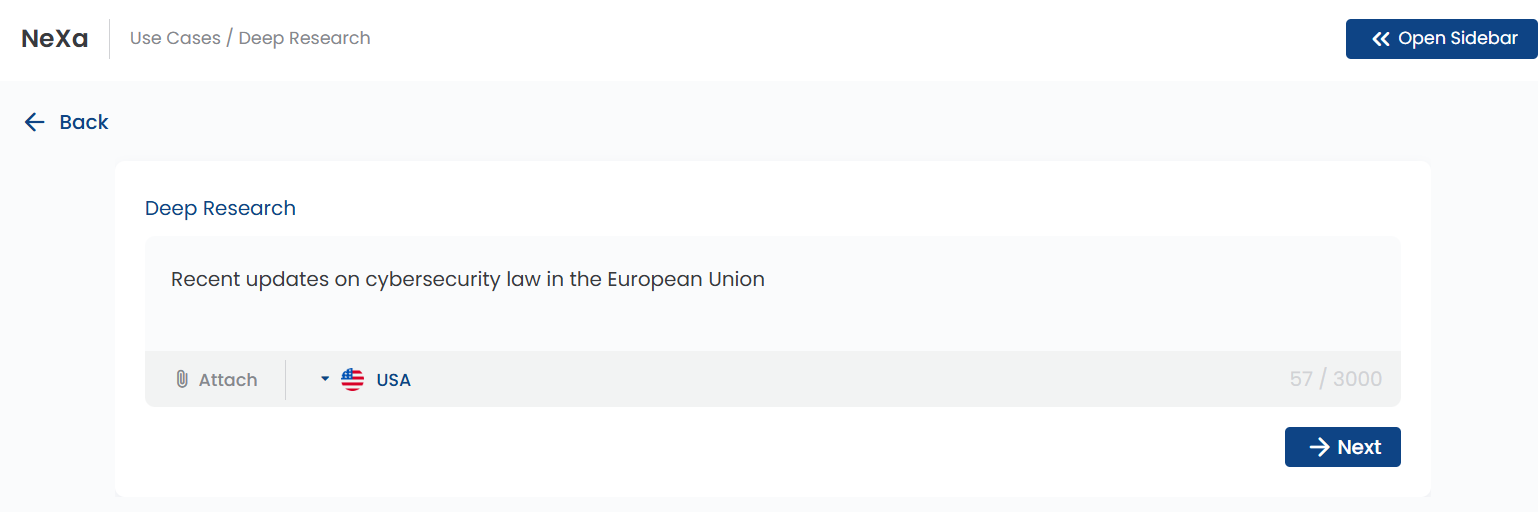Click the double-chevron icon on Open Sidebar
Viewport: 1538px width, 512px height.
1381,39
